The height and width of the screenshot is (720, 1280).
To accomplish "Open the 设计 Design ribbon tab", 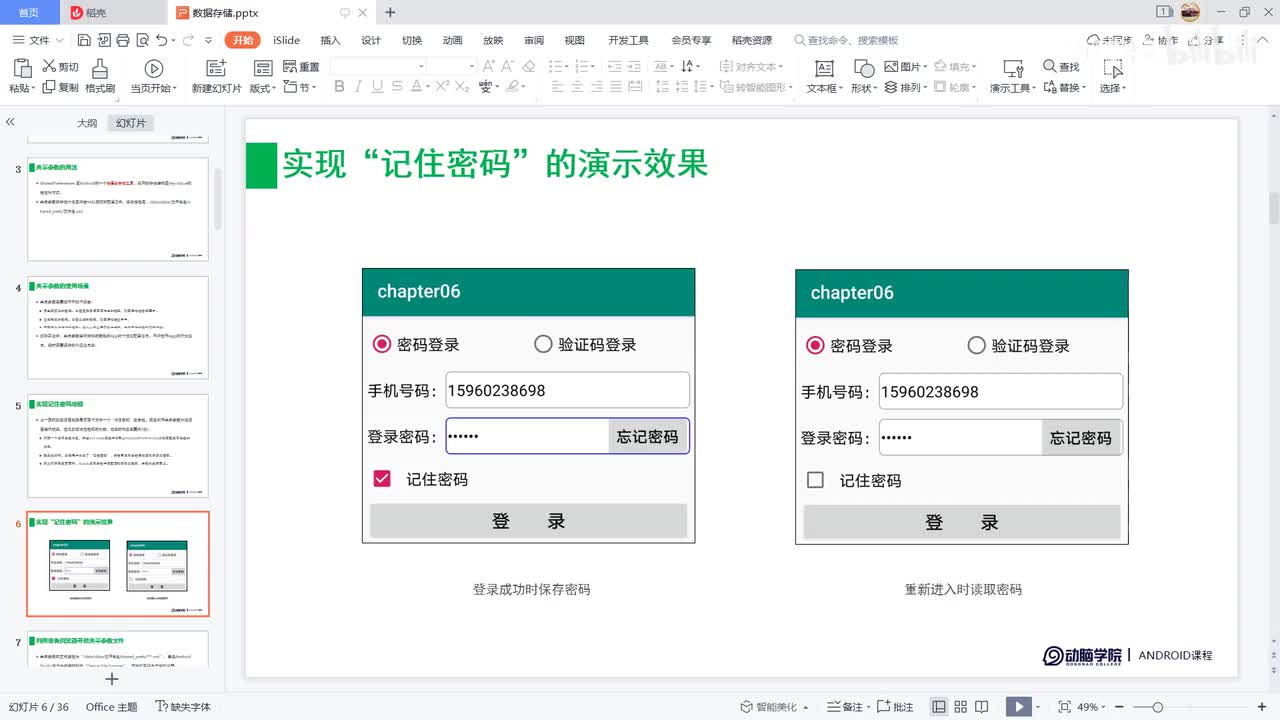I will [371, 40].
